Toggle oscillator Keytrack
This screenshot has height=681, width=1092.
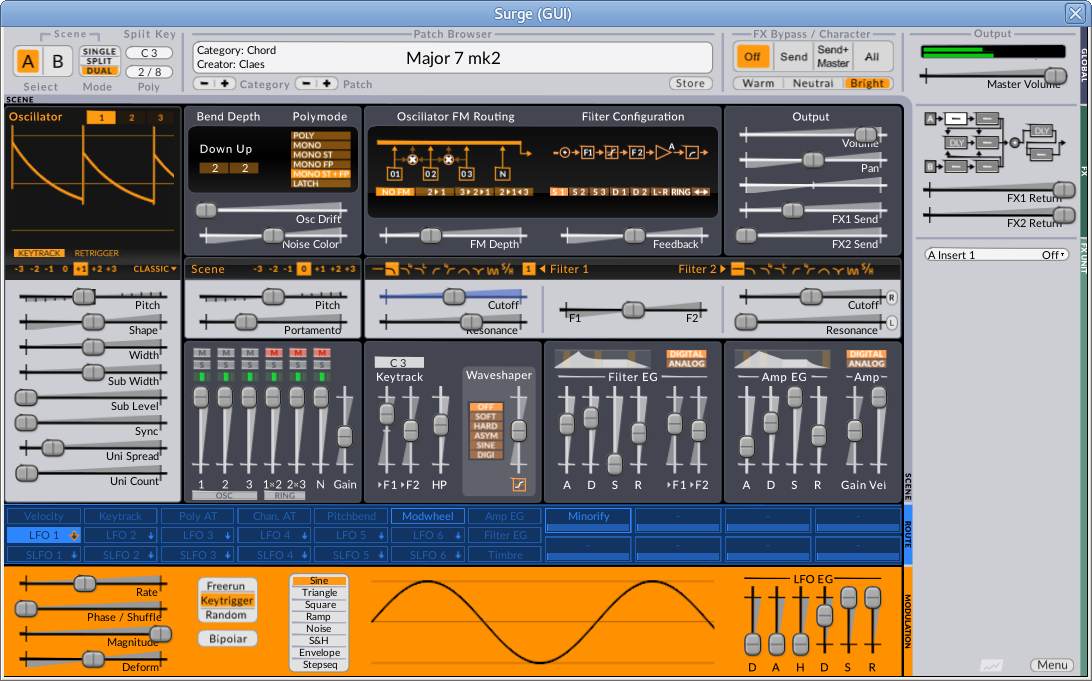39,253
